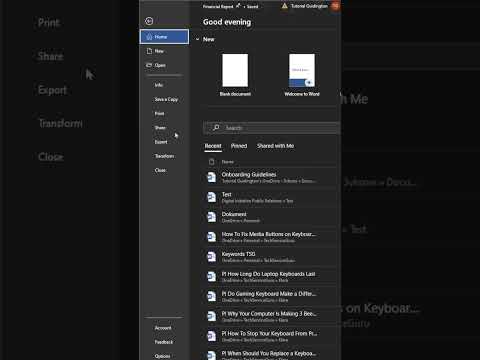Select Save a Copy
The width and height of the screenshot is (480, 360).
[x=166, y=99]
